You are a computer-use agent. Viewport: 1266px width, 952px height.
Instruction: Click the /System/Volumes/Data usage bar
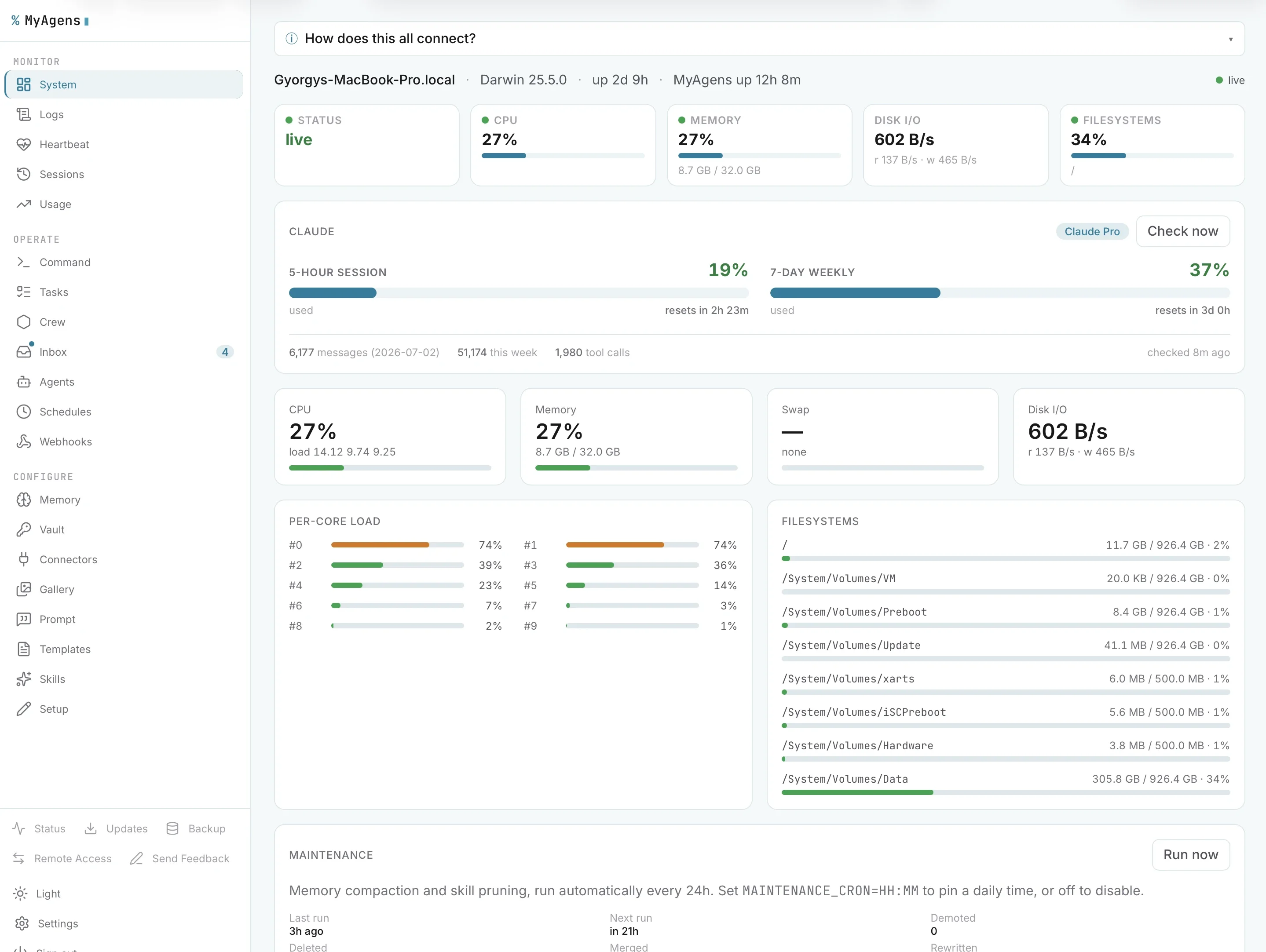point(1006,792)
